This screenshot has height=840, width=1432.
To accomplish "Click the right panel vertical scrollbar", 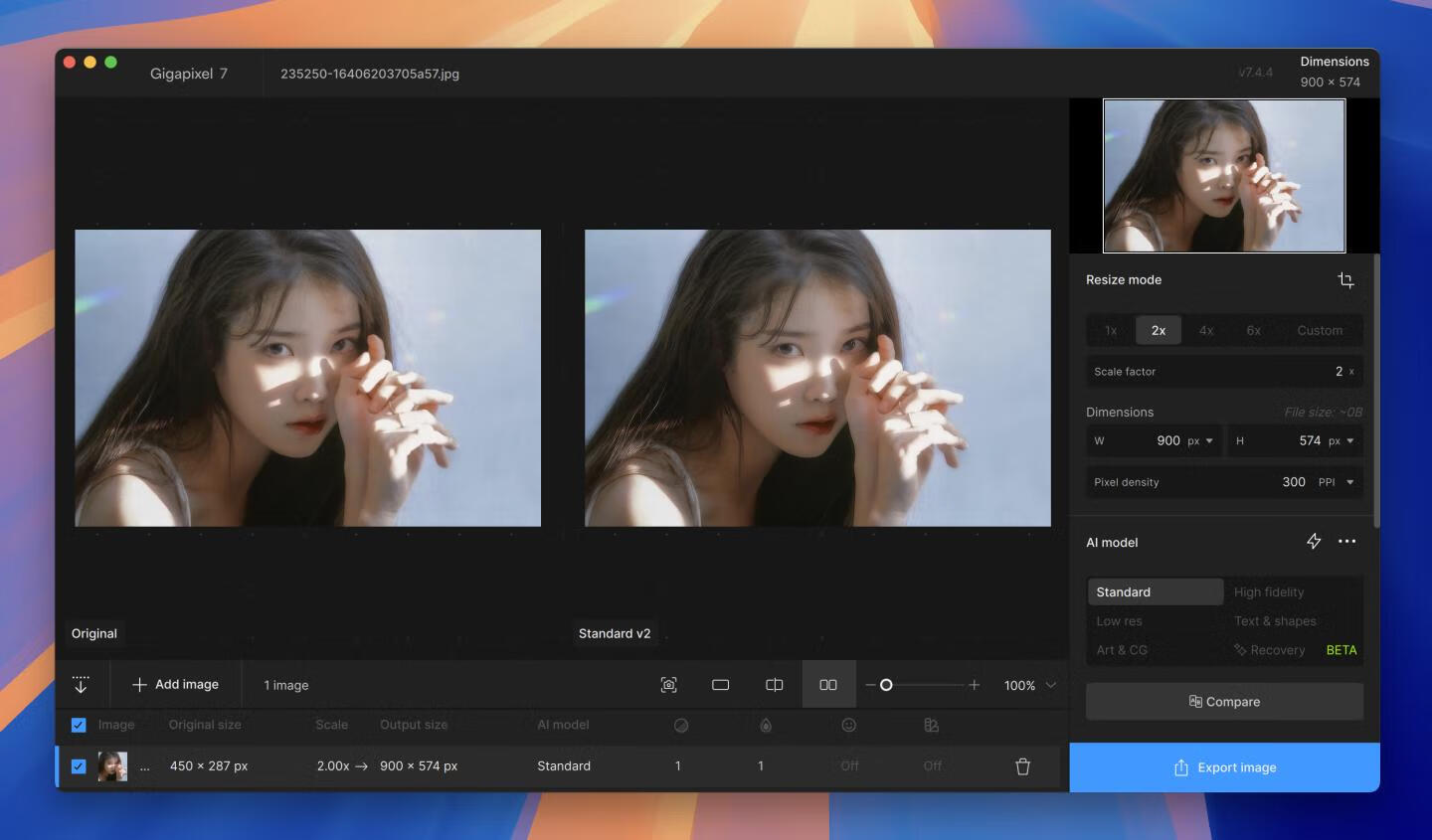I will coord(1376,391).
